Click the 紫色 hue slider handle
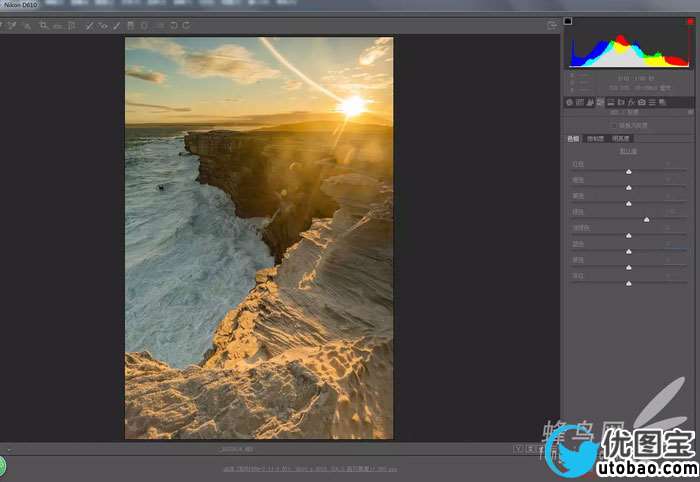 [629, 267]
